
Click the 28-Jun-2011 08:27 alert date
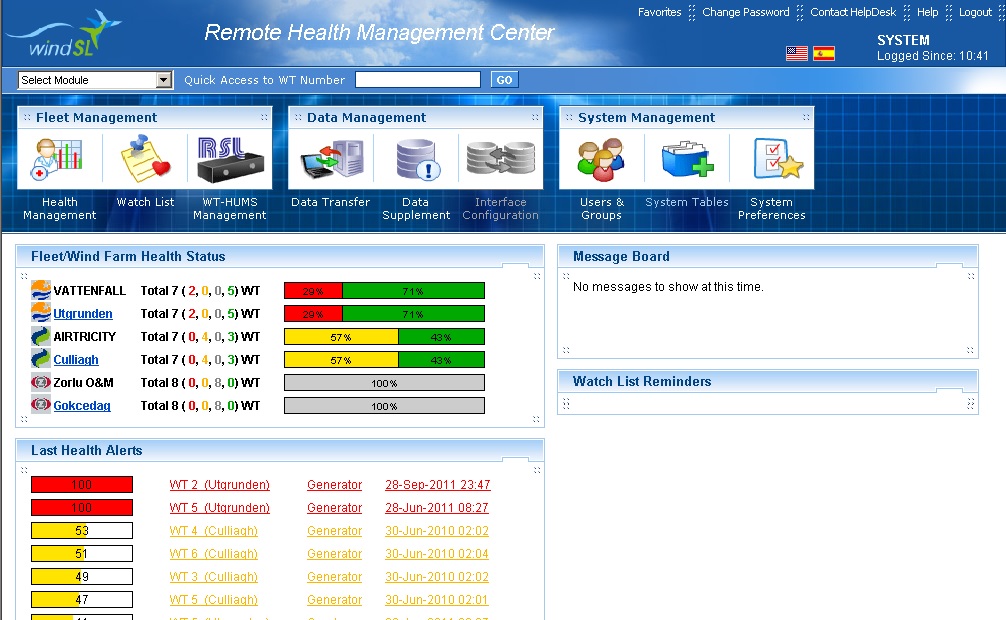[x=437, y=508]
